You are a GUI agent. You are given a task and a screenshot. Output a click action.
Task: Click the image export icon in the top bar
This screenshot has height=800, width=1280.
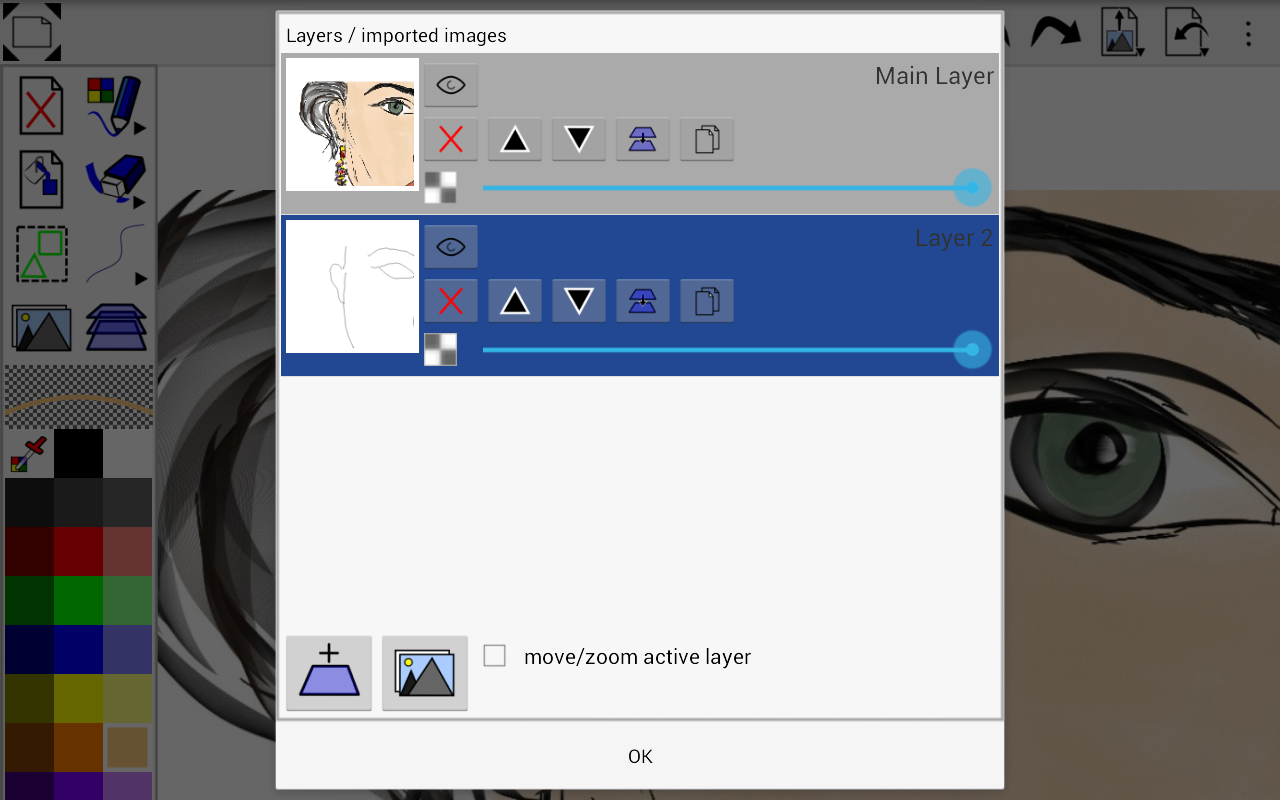click(x=1121, y=31)
